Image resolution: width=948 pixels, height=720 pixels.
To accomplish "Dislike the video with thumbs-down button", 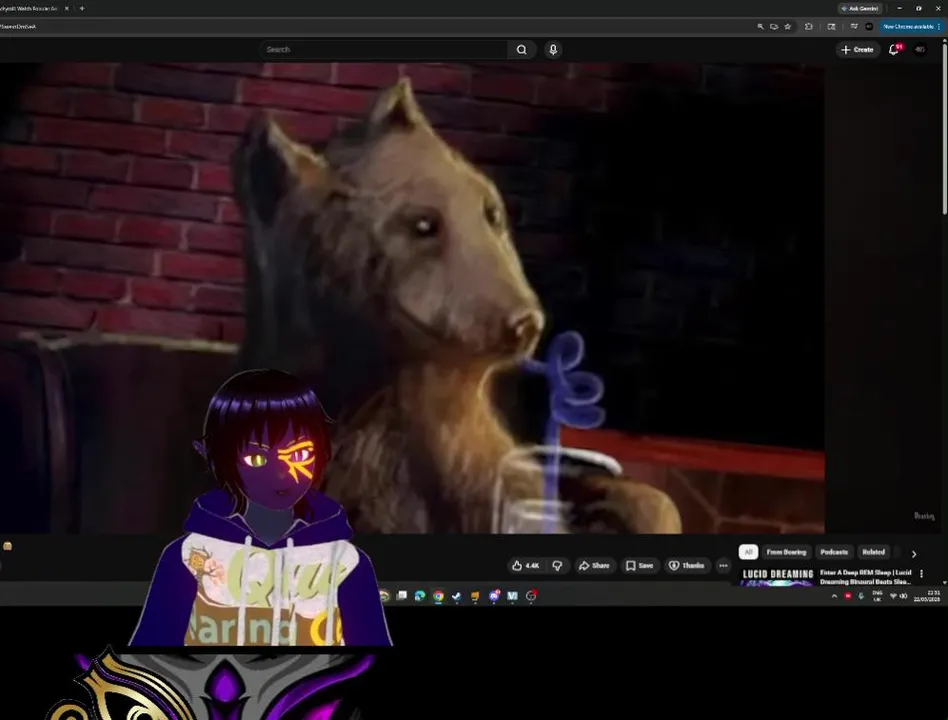I will (557, 565).
